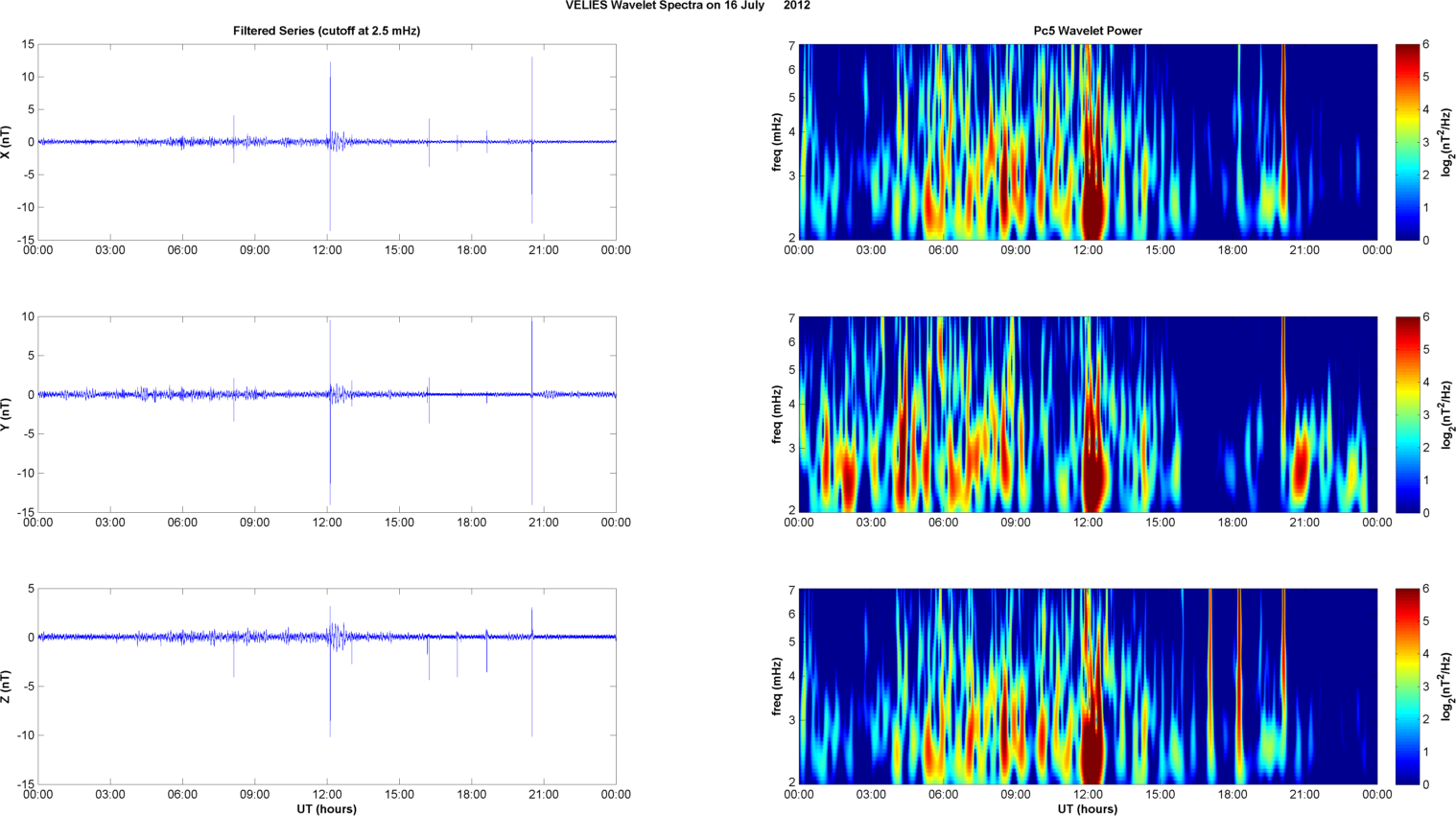Screen dimensions: 1456x816
Task: Click the 'freq (mHz)' label of the middle spectrogram
Action: pos(777,414)
